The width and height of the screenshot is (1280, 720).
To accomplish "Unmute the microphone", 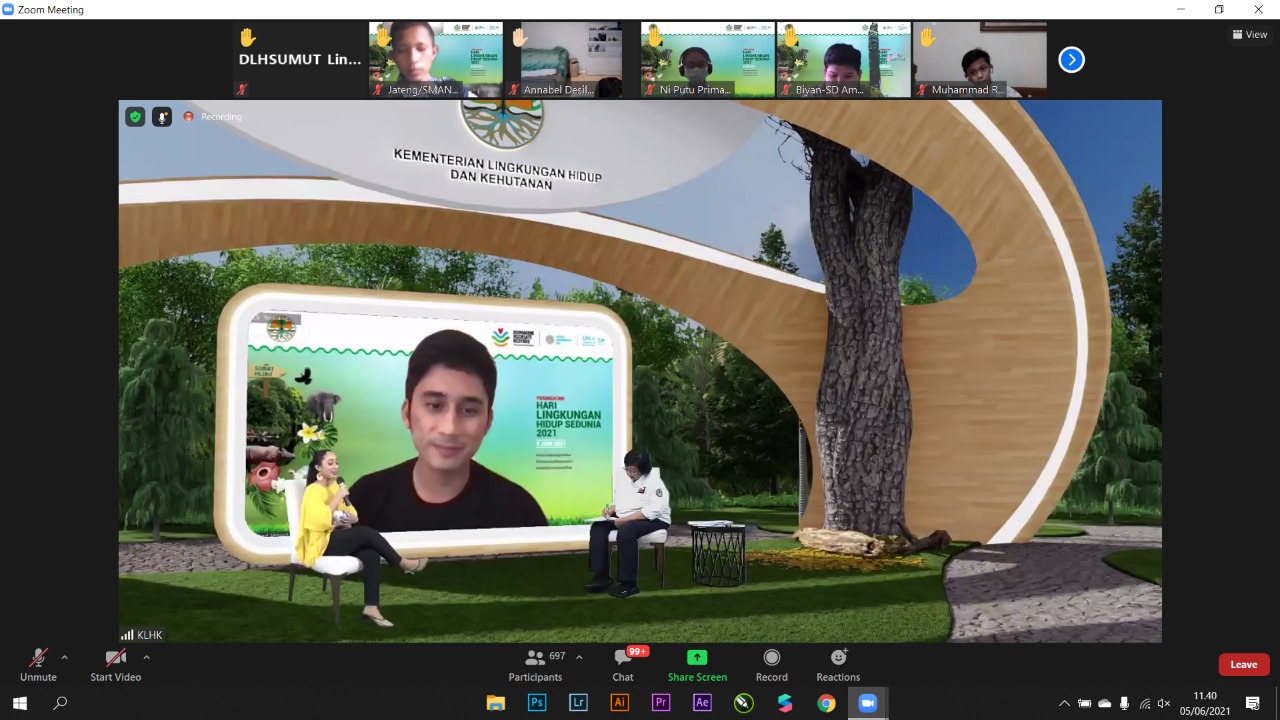I will click(38, 665).
